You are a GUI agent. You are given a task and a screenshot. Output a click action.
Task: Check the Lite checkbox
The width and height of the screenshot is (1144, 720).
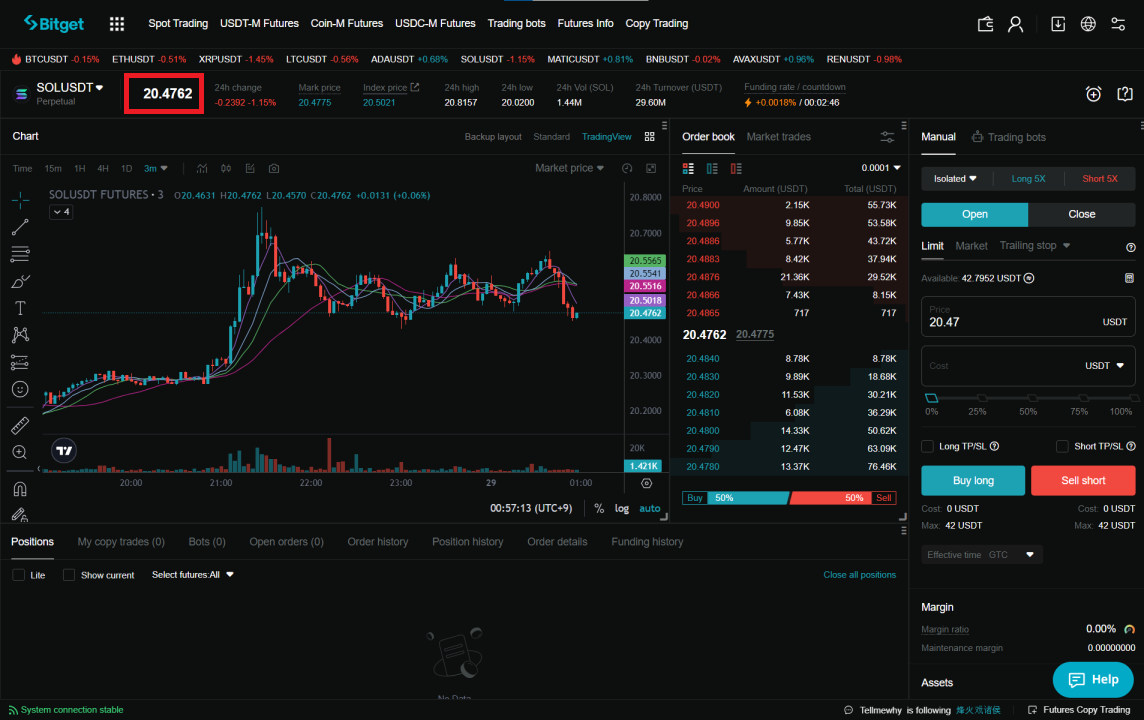[19, 575]
